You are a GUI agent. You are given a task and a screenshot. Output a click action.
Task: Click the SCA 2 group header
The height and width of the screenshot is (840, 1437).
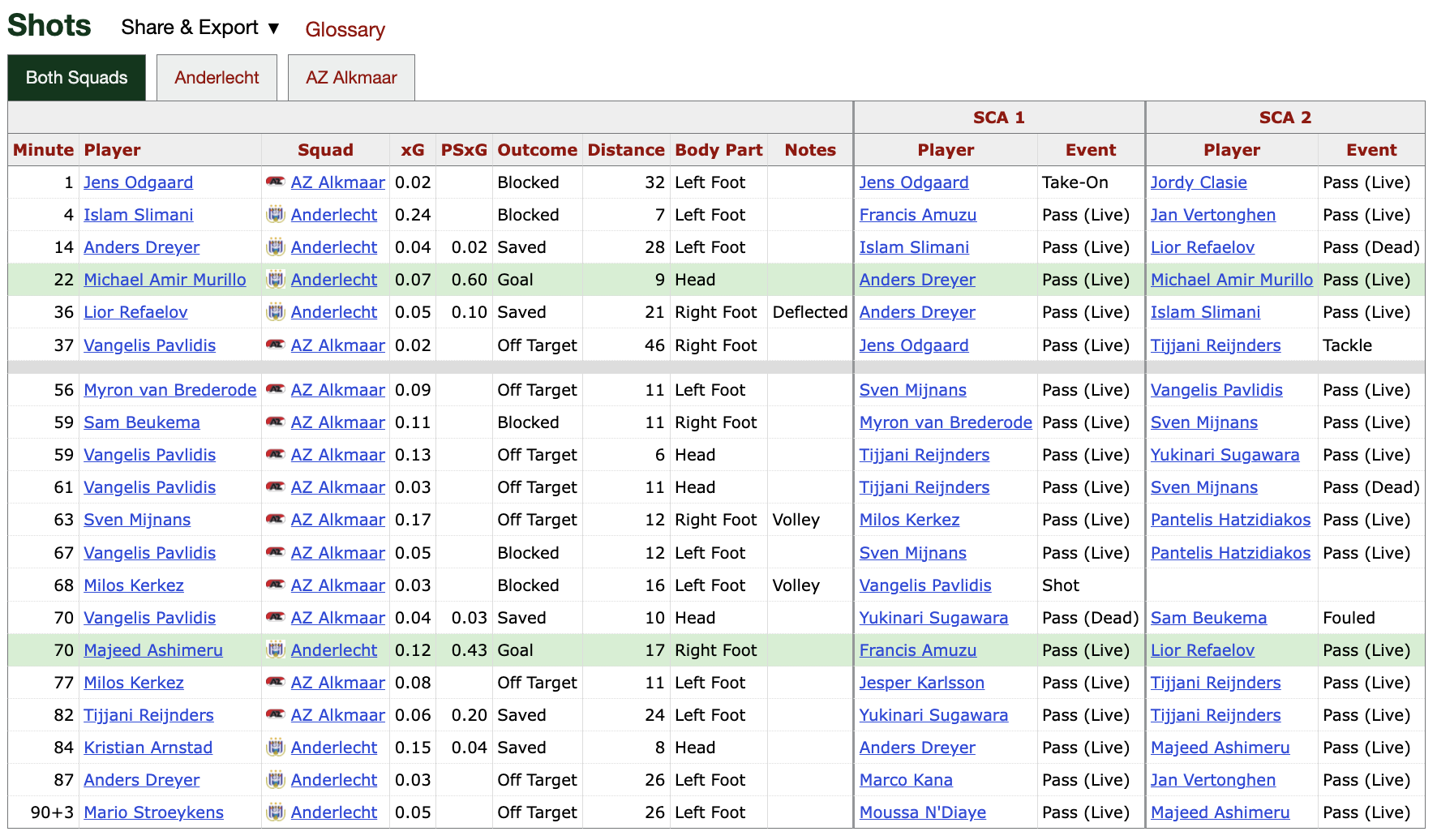click(x=1285, y=118)
